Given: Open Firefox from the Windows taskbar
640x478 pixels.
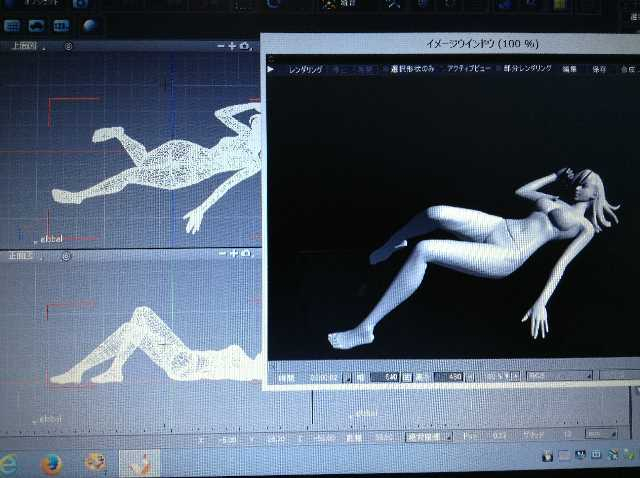Looking at the screenshot, I should click(52, 462).
